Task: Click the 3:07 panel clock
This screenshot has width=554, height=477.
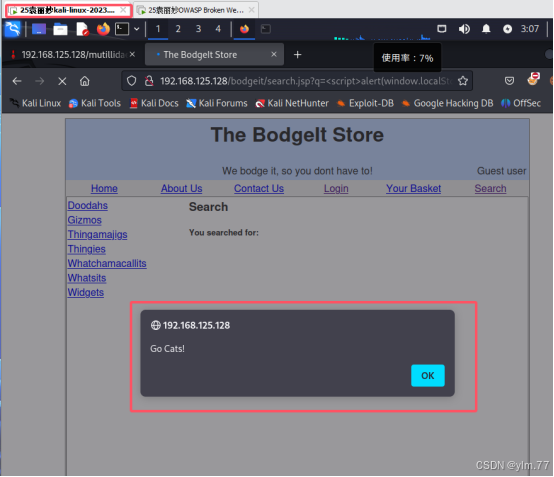Action: (530, 29)
